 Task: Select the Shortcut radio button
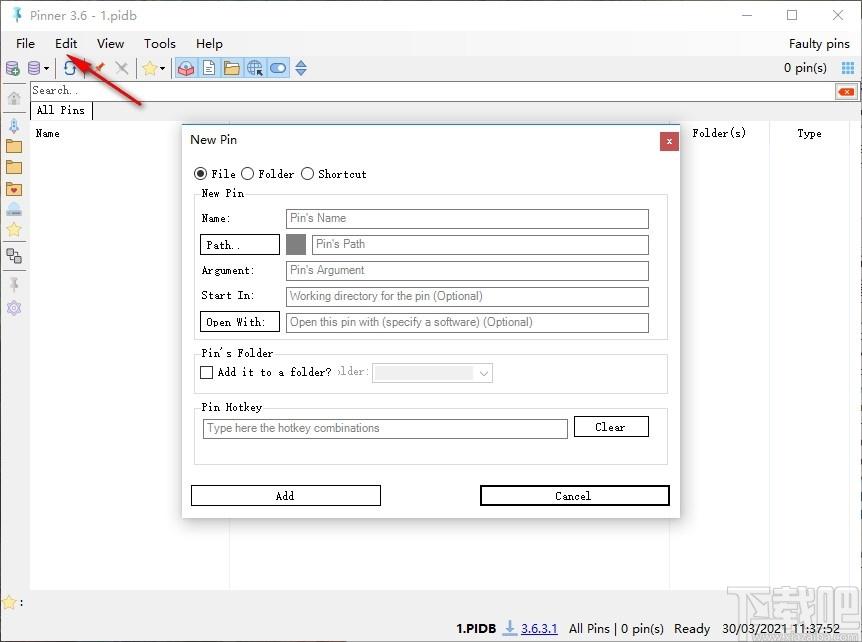308,174
